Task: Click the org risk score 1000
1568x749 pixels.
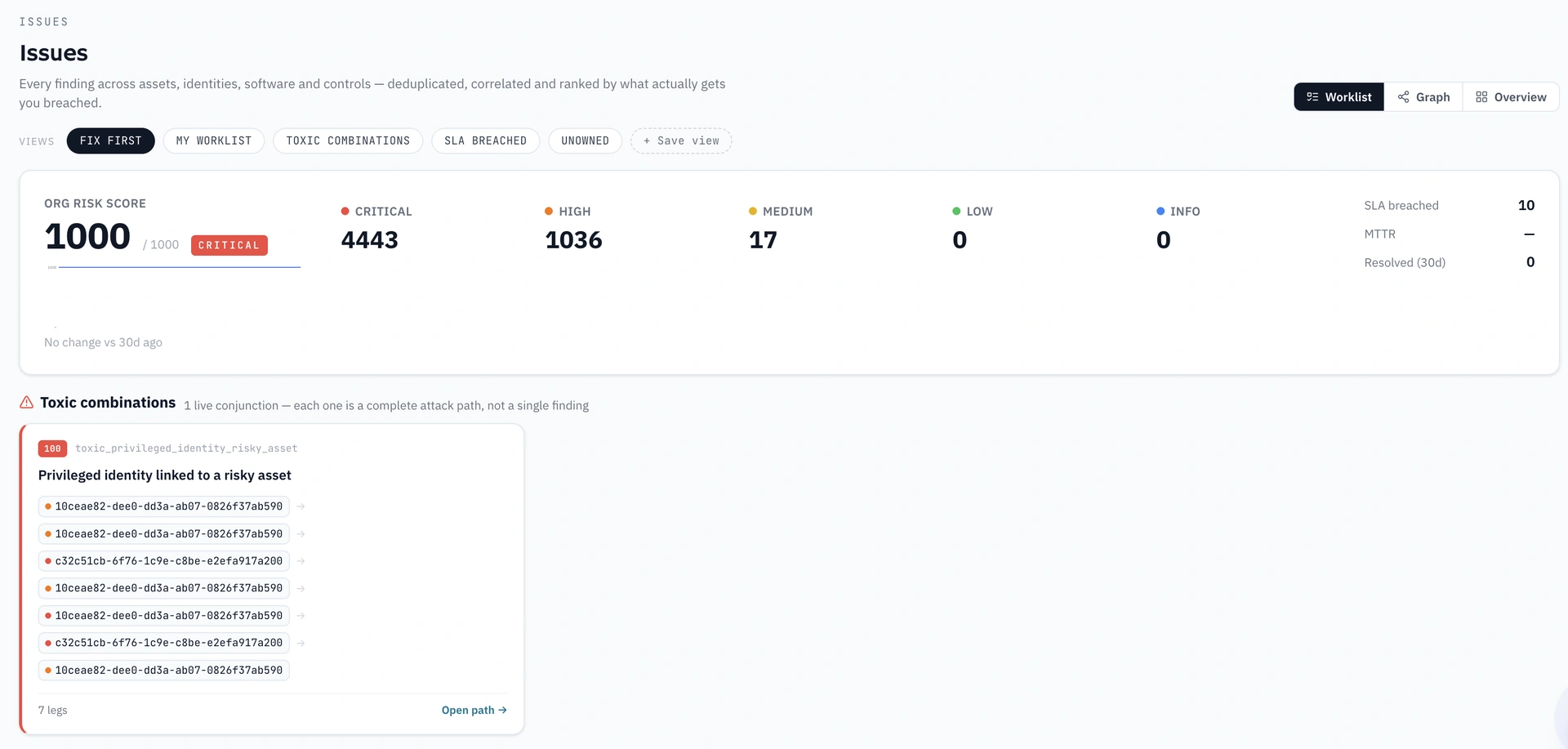Action: (87, 237)
